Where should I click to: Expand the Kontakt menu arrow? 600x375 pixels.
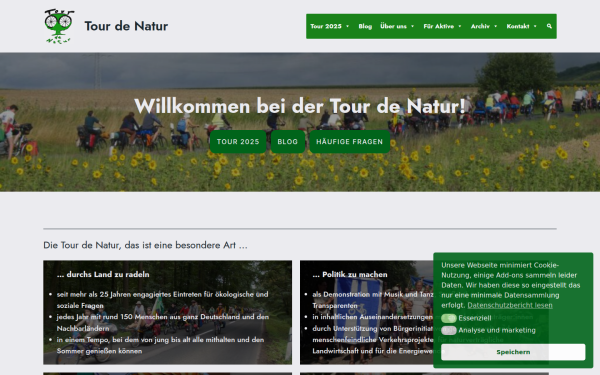(535, 26)
